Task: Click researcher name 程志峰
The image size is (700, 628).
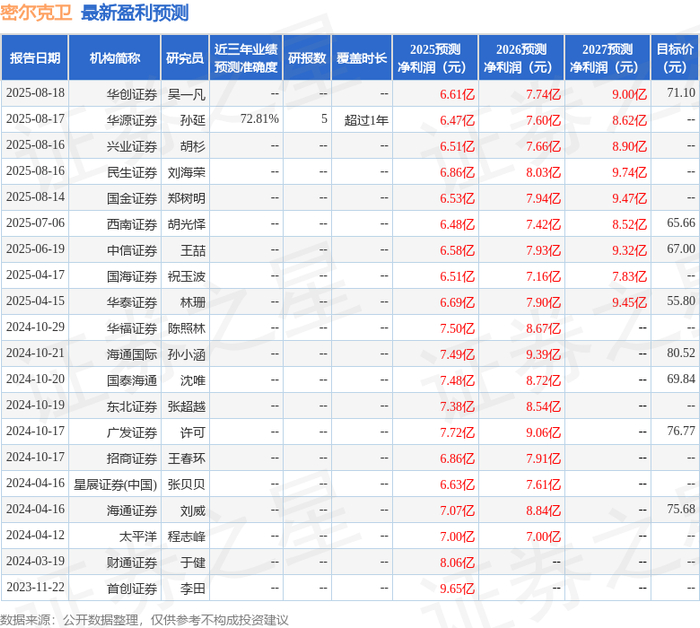Action: pyautogui.click(x=187, y=537)
